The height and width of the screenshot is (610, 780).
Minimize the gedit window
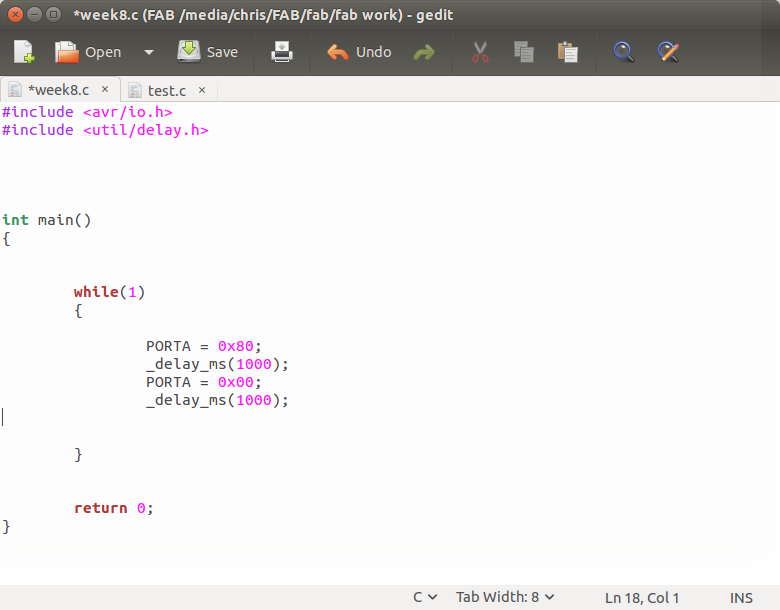(x=34, y=14)
